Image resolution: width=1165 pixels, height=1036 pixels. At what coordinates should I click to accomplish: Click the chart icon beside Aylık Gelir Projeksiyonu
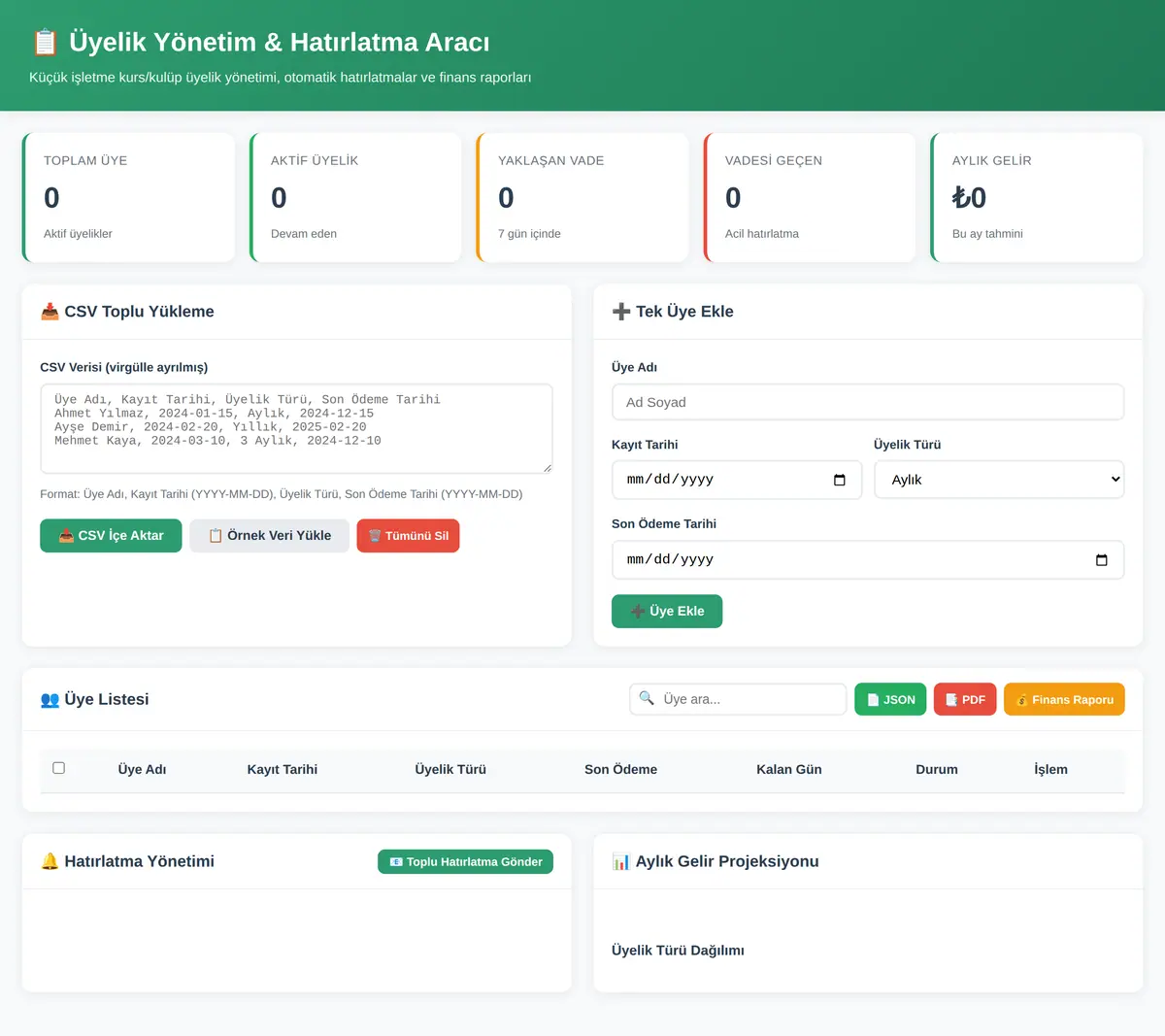pyautogui.click(x=621, y=861)
